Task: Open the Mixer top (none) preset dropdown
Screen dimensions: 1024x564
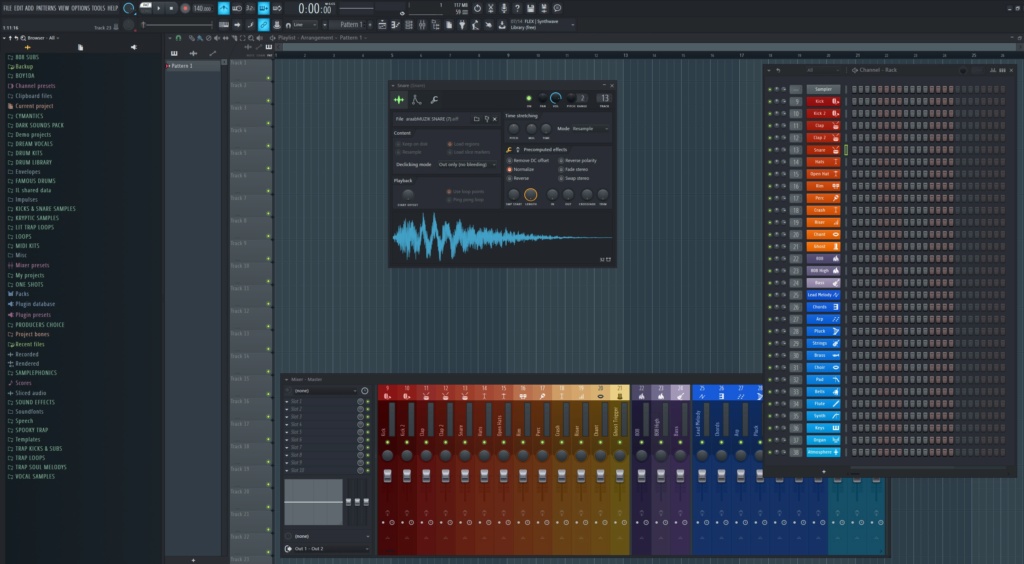Action: (323, 390)
